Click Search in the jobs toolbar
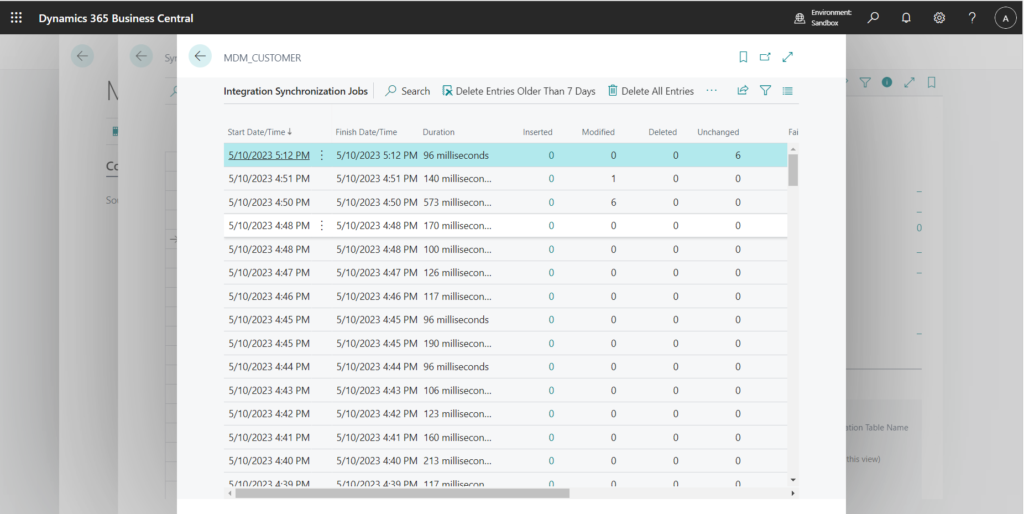This screenshot has height=514, width=1024. tap(408, 91)
